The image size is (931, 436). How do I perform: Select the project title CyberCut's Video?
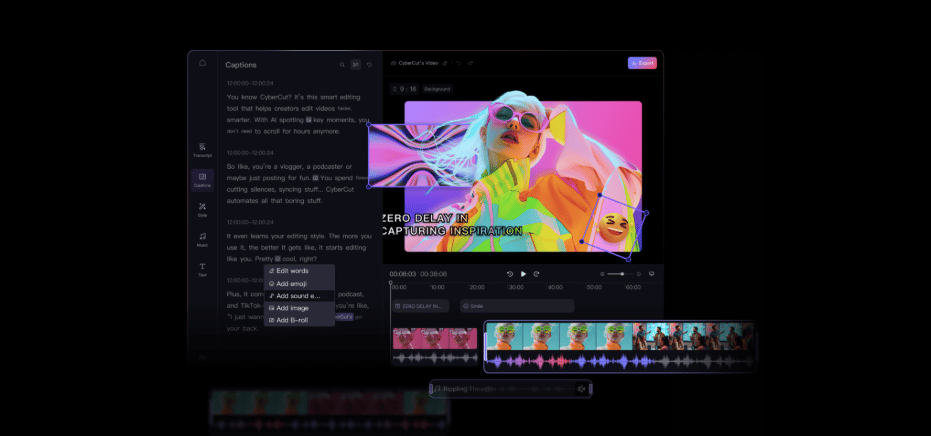pos(418,63)
